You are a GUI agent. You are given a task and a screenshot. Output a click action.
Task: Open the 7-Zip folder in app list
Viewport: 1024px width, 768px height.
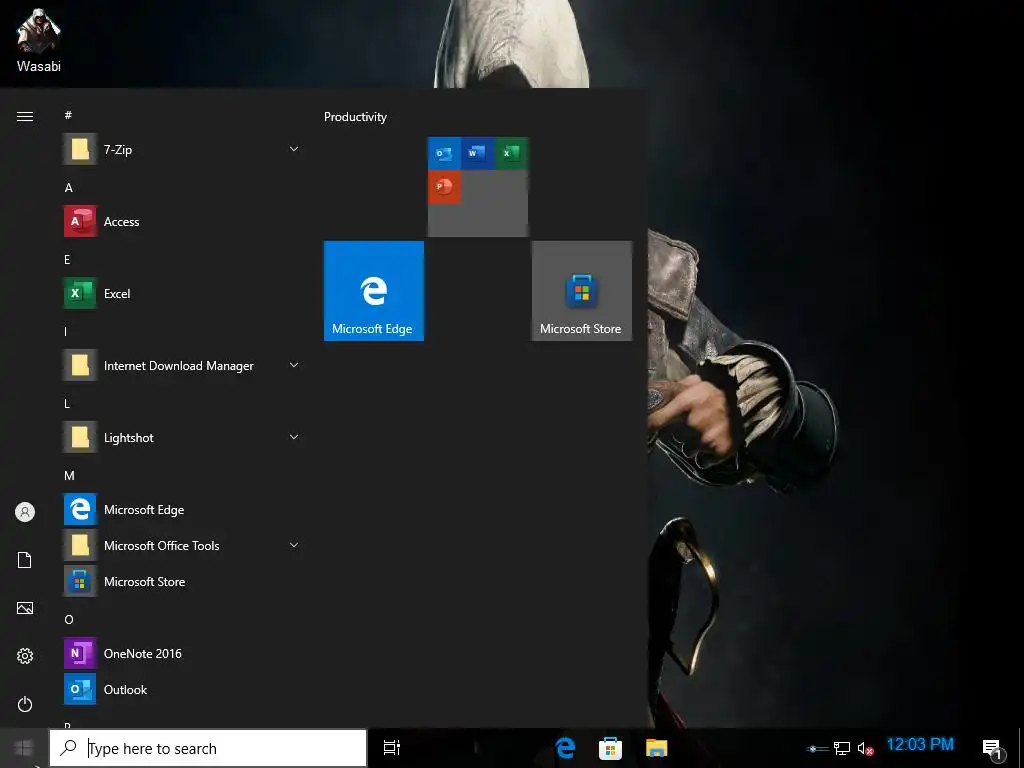coord(183,150)
